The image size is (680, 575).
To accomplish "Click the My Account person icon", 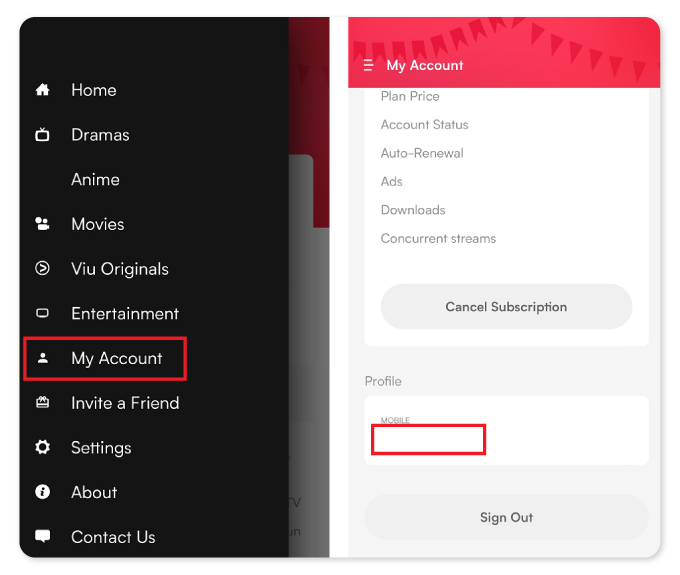I will pos(42,358).
